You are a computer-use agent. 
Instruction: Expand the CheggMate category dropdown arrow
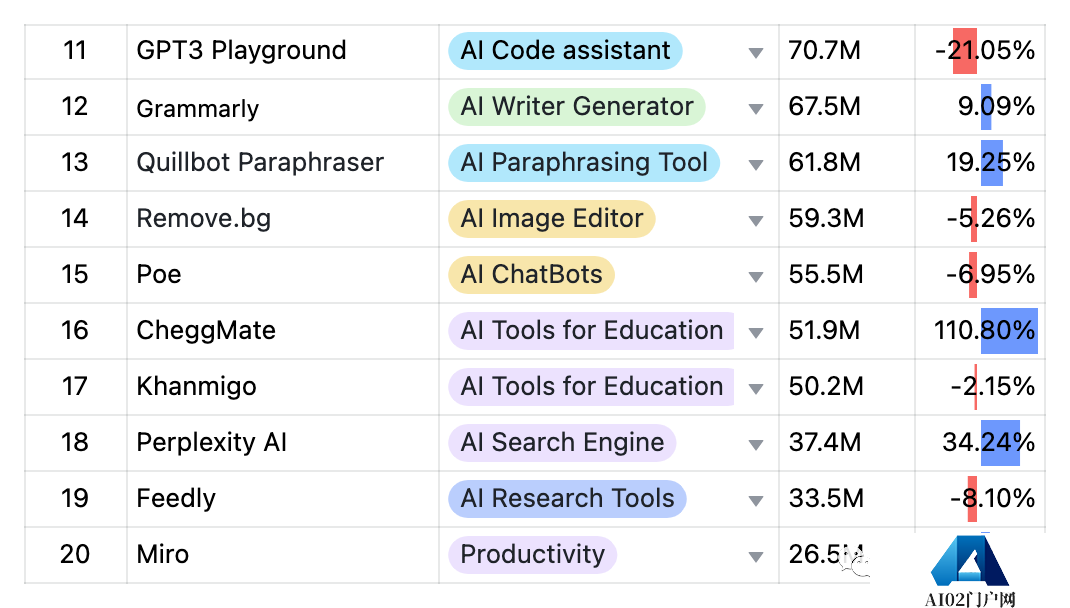click(756, 332)
